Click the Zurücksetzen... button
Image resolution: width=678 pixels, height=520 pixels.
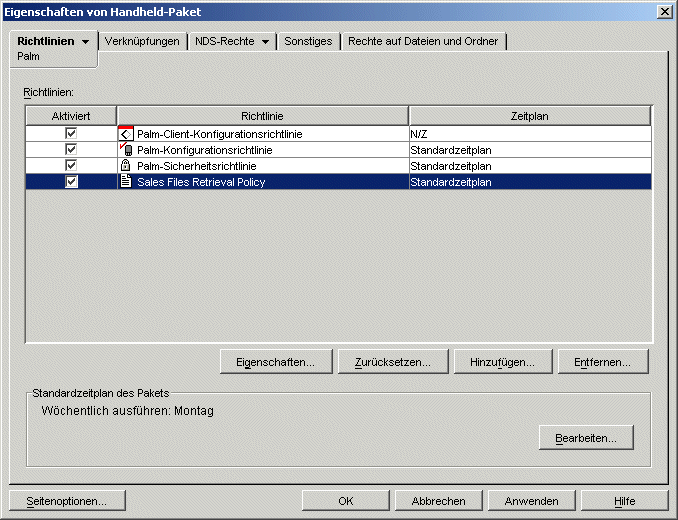393,362
